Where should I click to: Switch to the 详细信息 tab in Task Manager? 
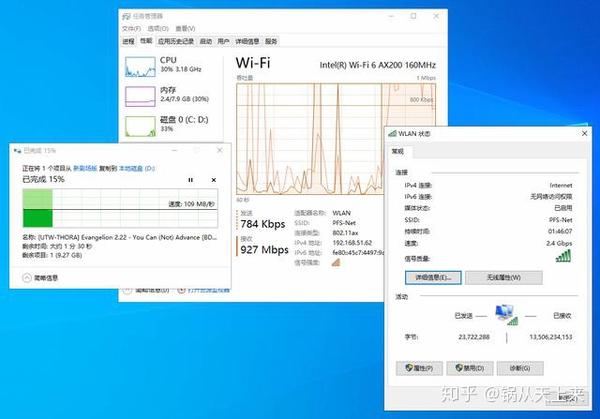[x=247, y=41]
